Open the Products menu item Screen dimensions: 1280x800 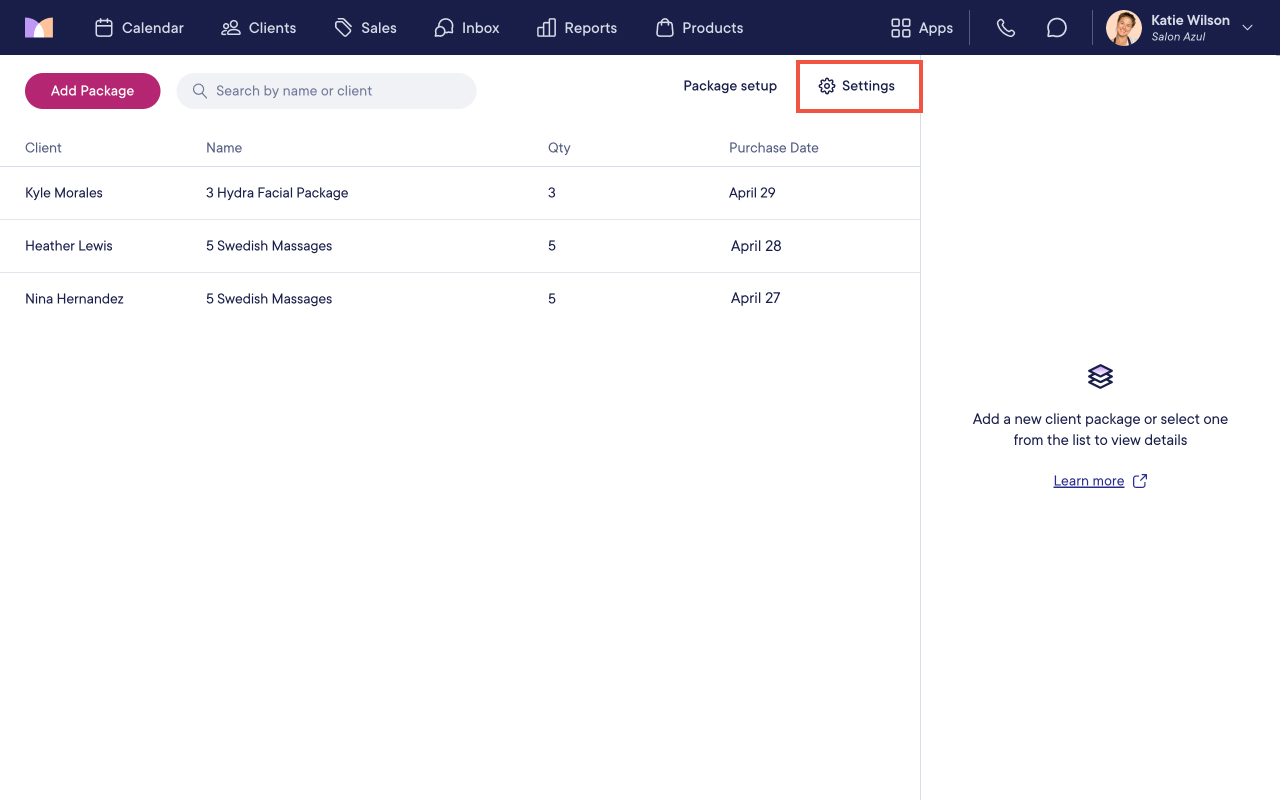point(700,28)
